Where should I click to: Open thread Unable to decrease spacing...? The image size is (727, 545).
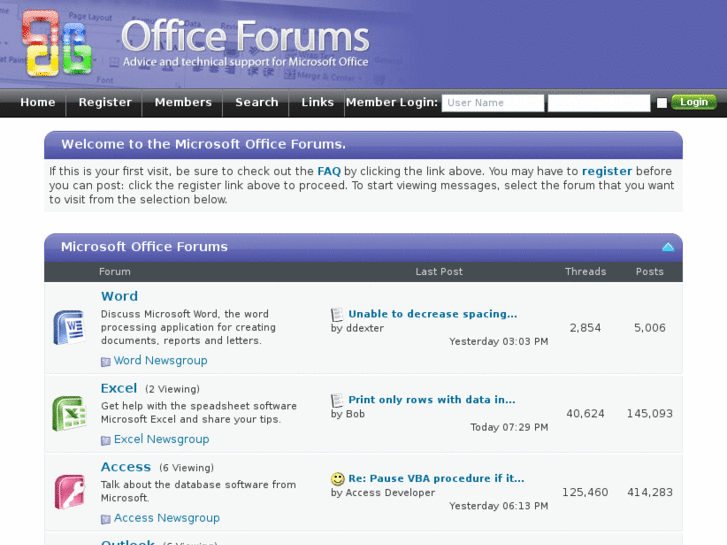(x=433, y=314)
